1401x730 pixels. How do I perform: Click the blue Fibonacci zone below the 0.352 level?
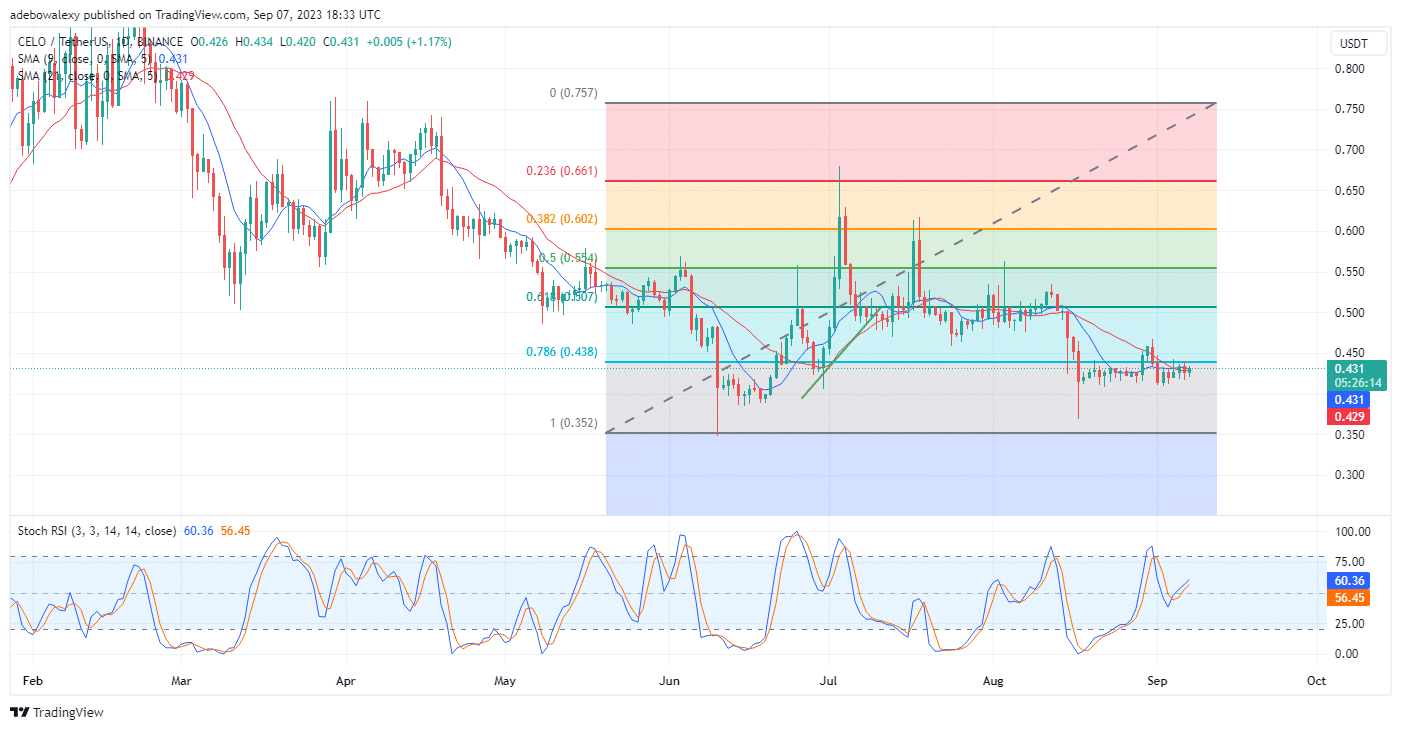[911, 474]
